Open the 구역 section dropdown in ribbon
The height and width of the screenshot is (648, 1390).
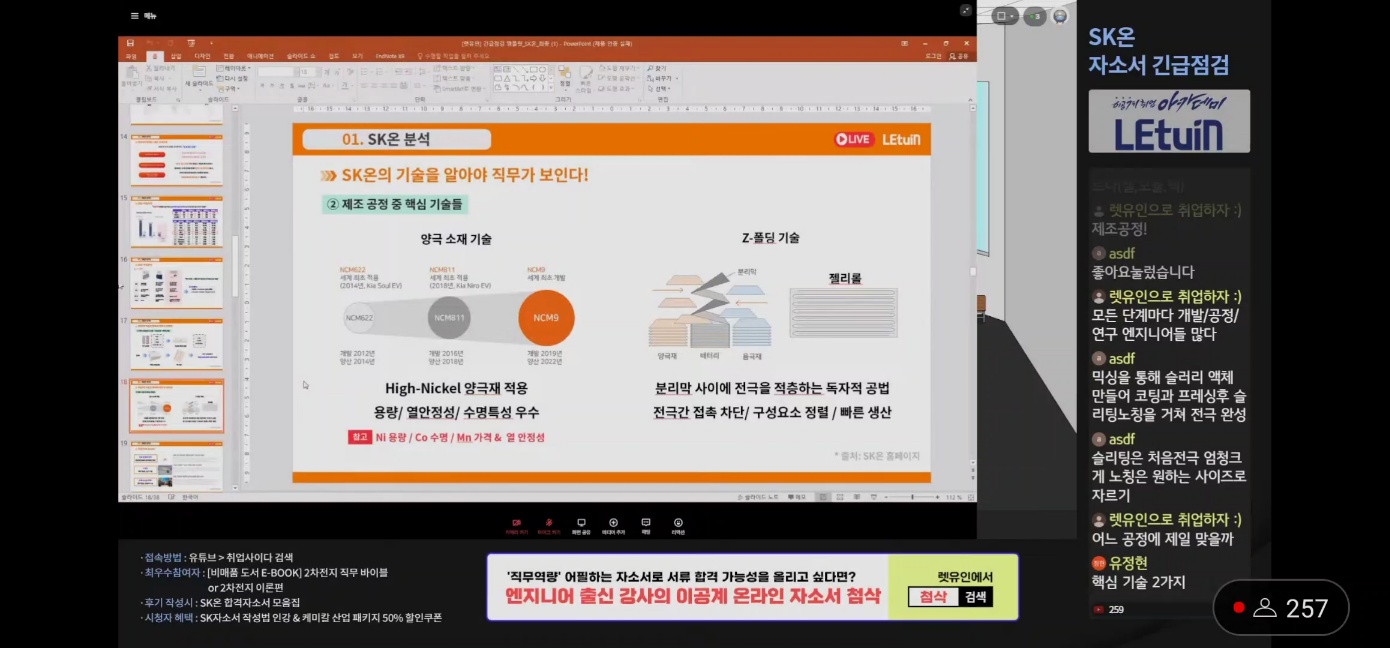231,88
